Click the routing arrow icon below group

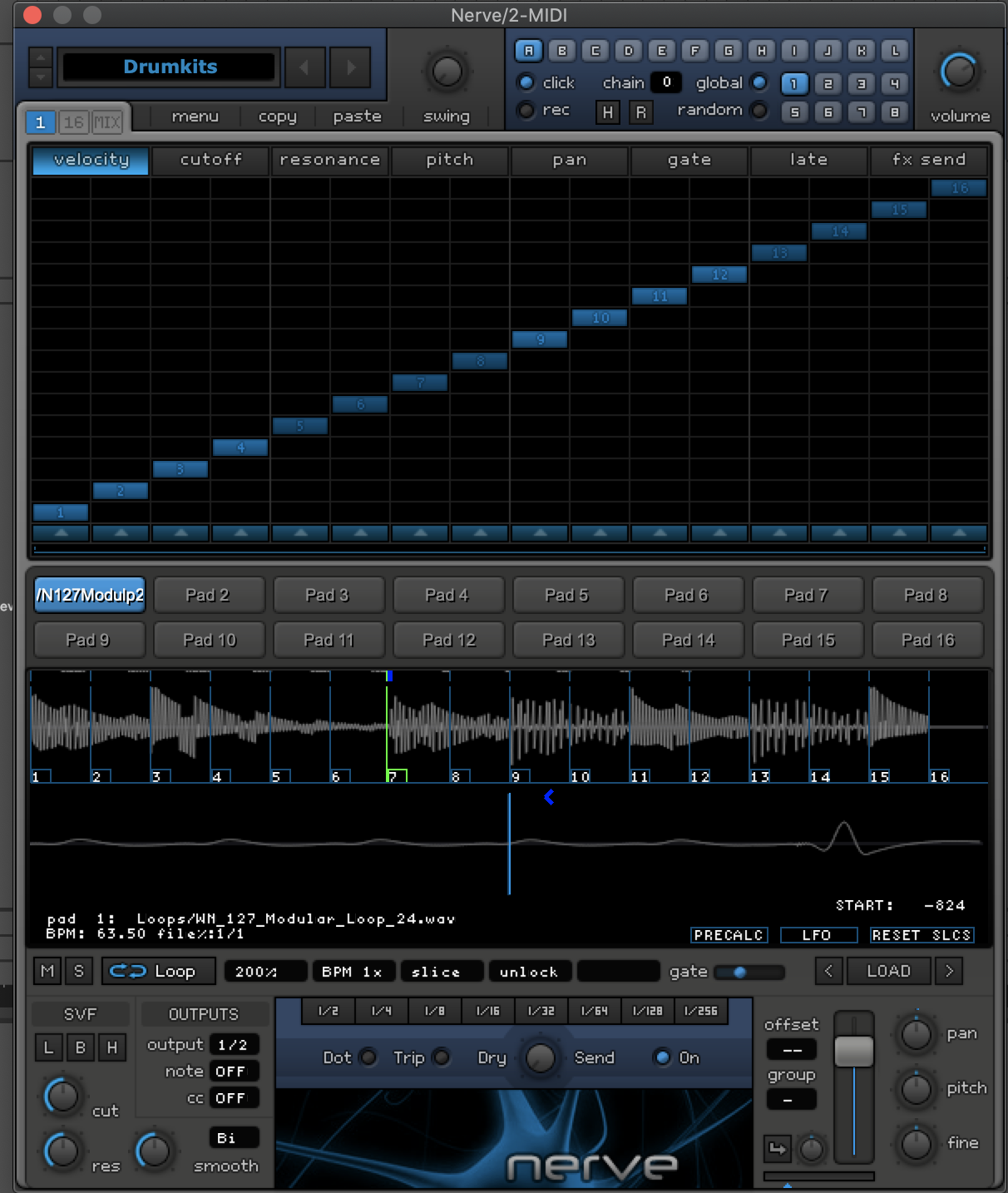(x=778, y=1149)
